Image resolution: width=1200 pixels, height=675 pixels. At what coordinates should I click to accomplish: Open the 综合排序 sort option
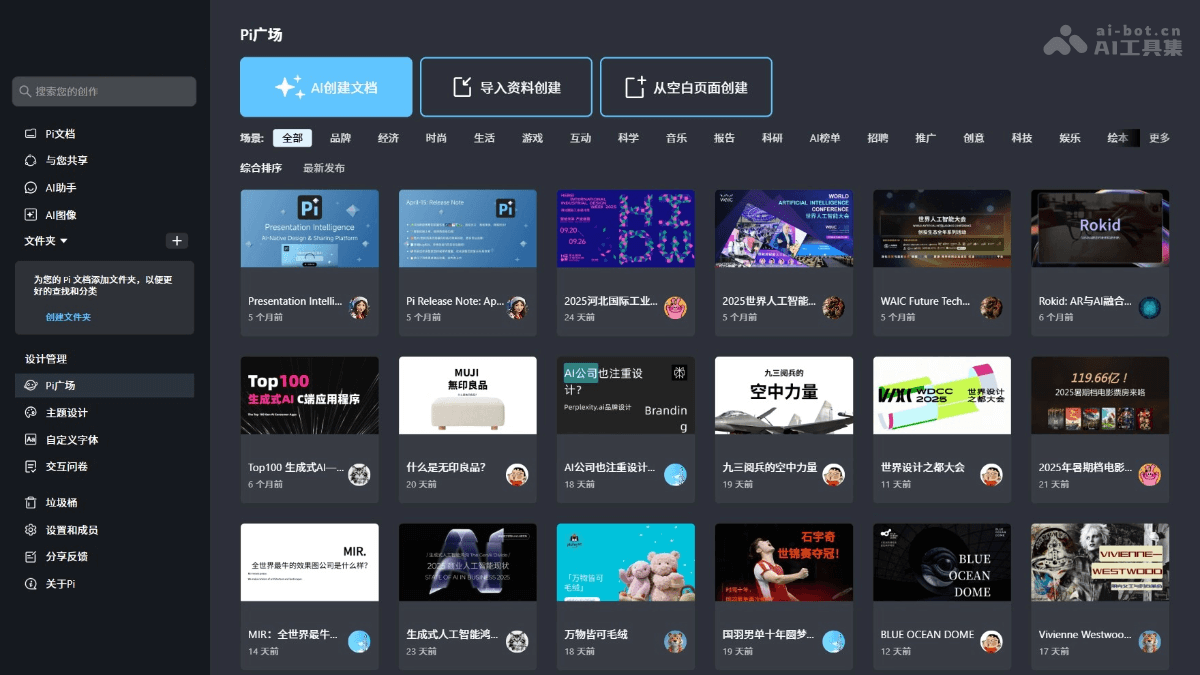[262, 168]
